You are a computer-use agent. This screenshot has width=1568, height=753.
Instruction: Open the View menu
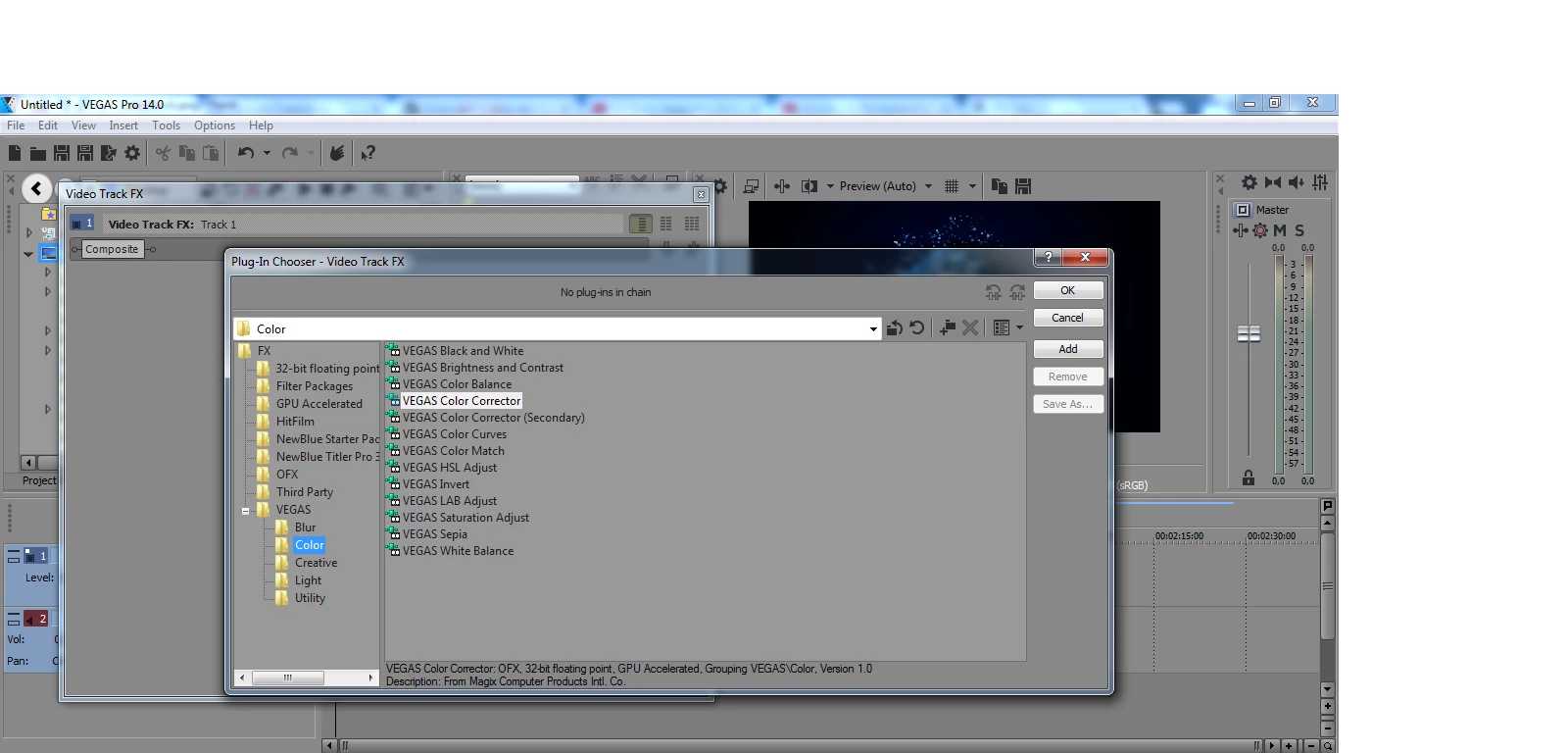(83, 125)
